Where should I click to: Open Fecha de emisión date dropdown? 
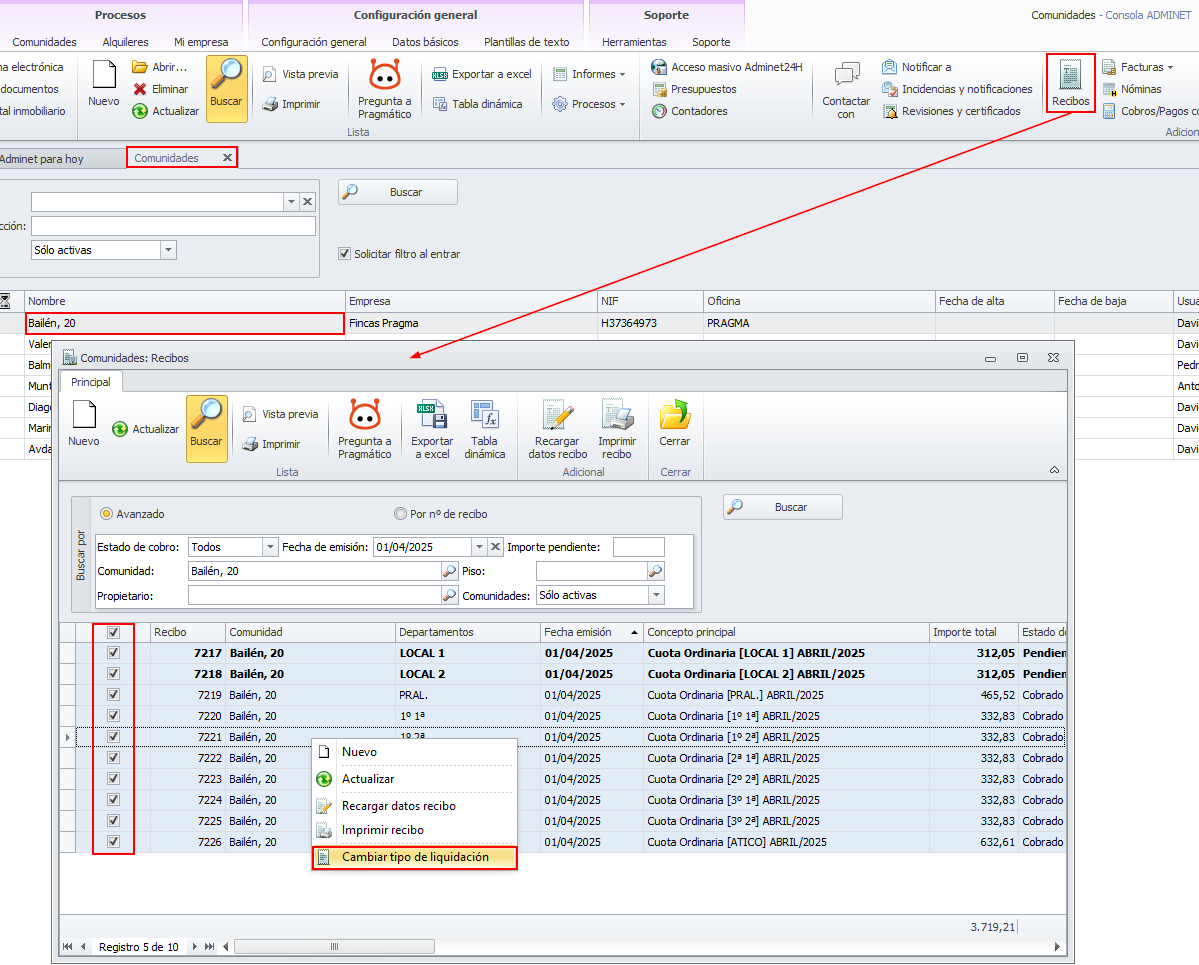coord(479,547)
